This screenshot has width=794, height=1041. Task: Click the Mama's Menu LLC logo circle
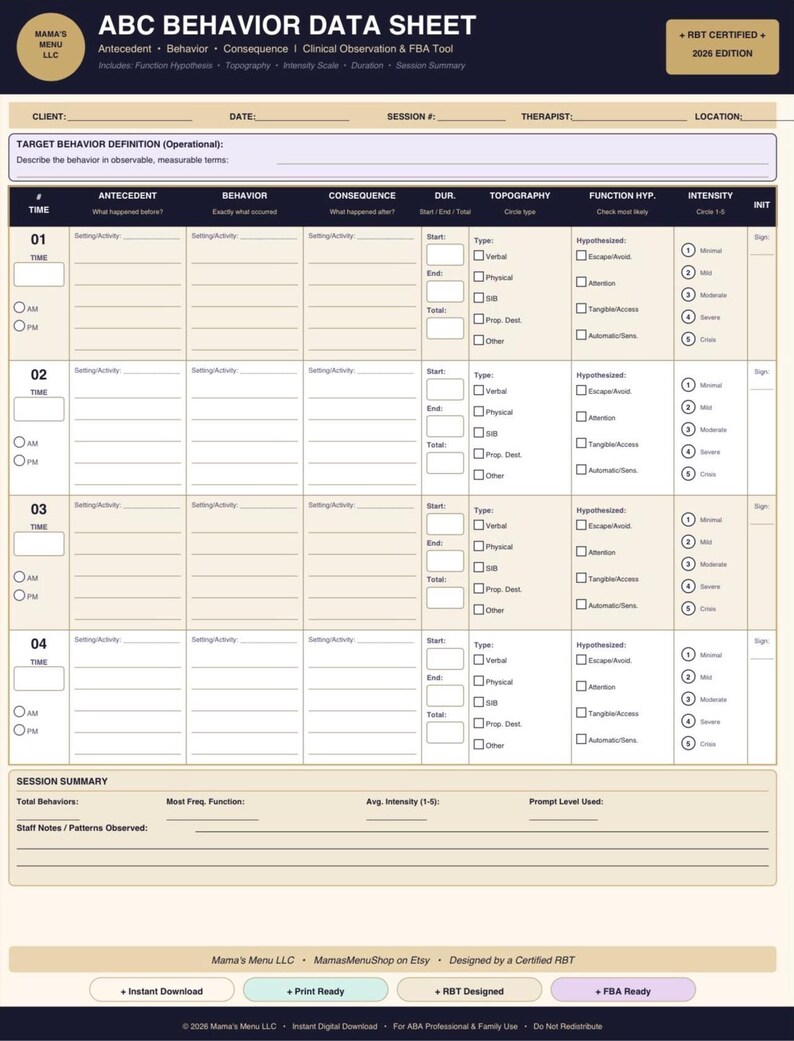[50, 46]
